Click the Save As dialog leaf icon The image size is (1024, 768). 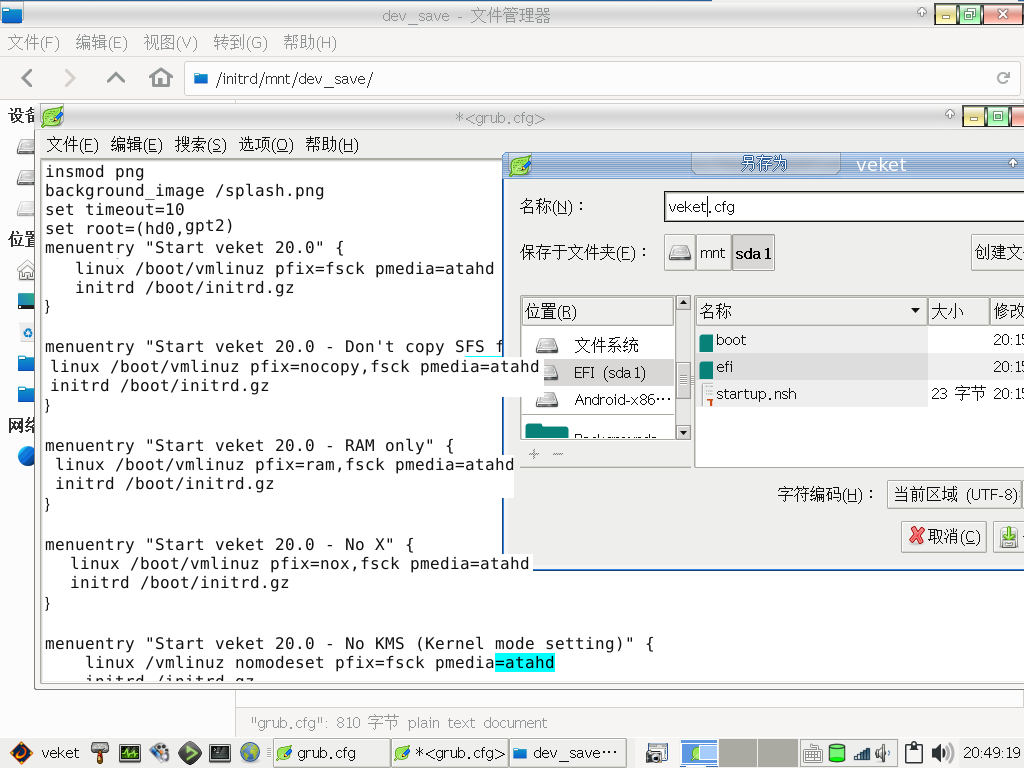(x=520, y=165)
